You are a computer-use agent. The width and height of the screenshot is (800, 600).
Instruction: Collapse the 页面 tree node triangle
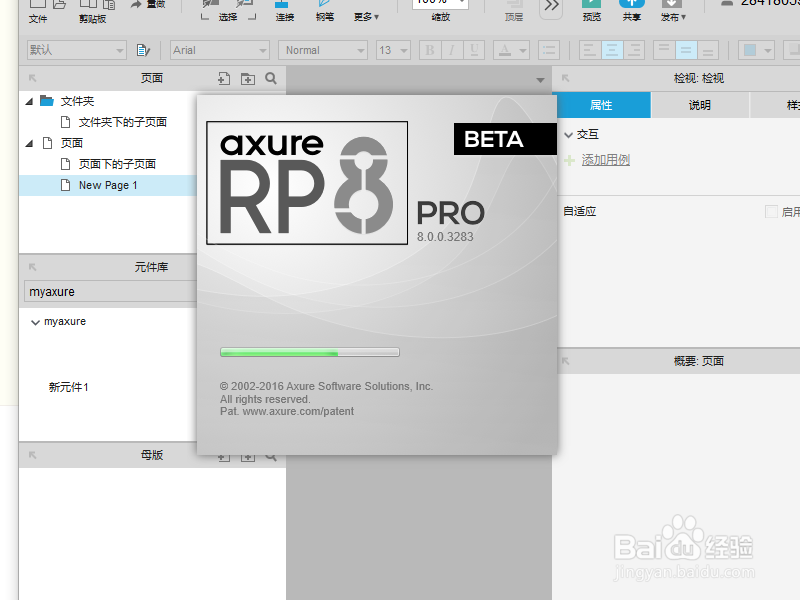point(29,143)
